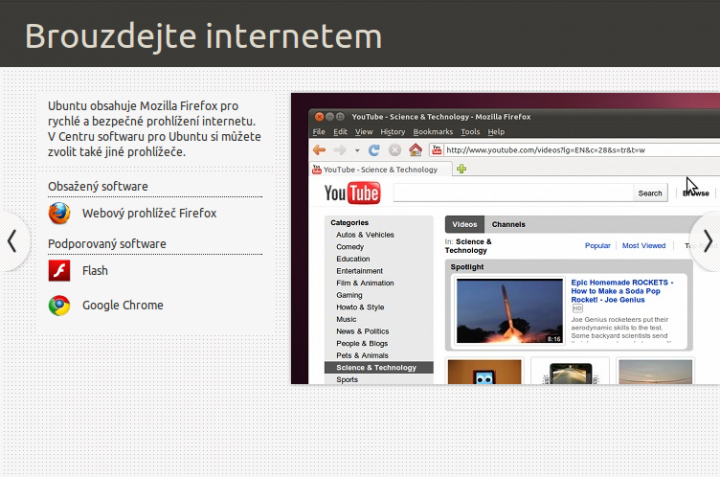This screenshot has width=720, height=477.
Task: Select Music category
Action: 346,319
